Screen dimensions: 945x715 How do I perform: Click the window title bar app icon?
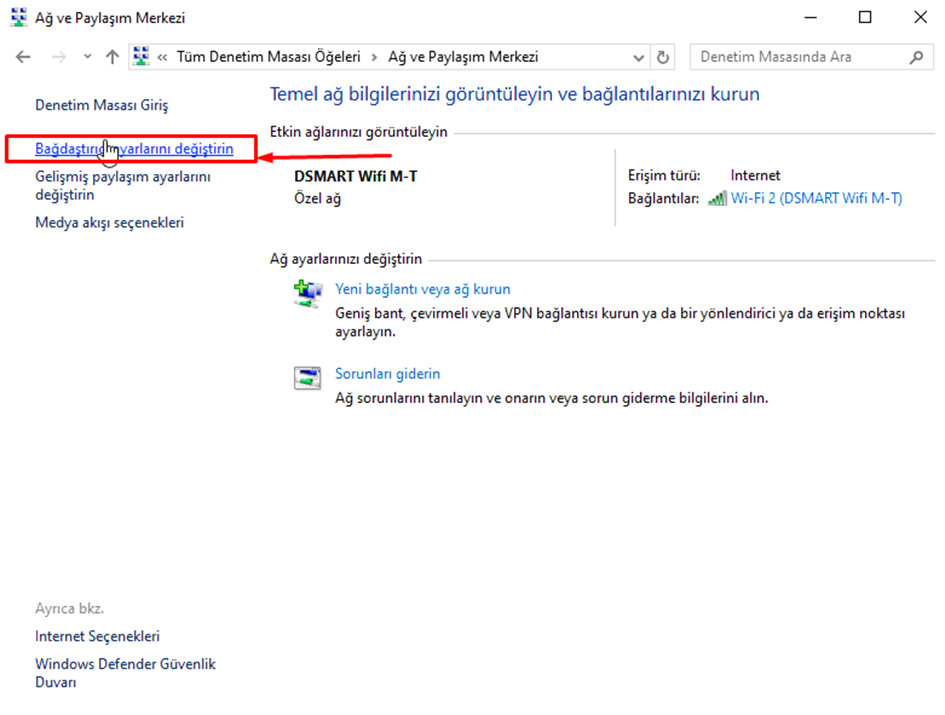click(x=19, y=17)
